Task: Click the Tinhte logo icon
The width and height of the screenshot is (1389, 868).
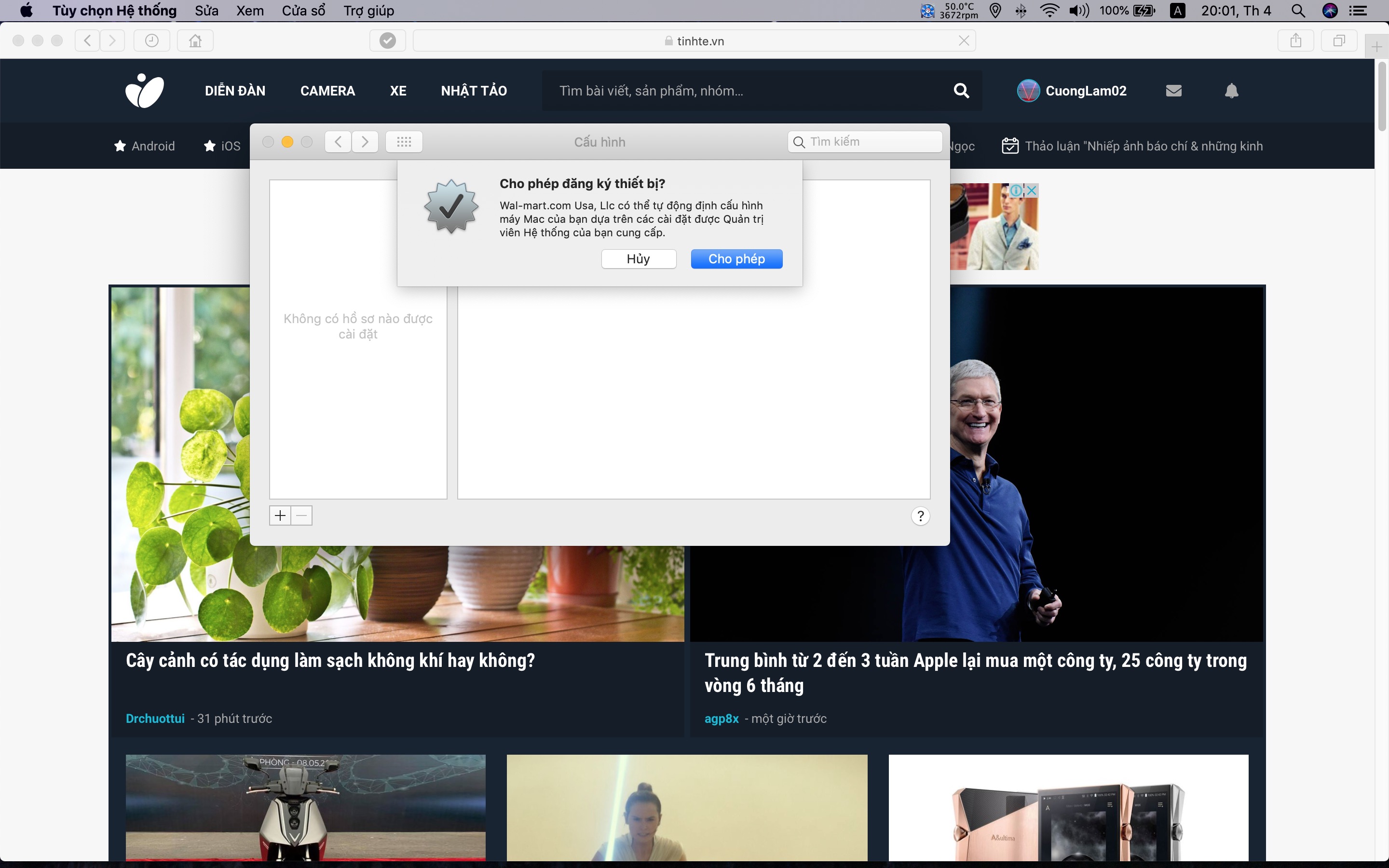Action: pyautogui.click(x=145, y=91)
